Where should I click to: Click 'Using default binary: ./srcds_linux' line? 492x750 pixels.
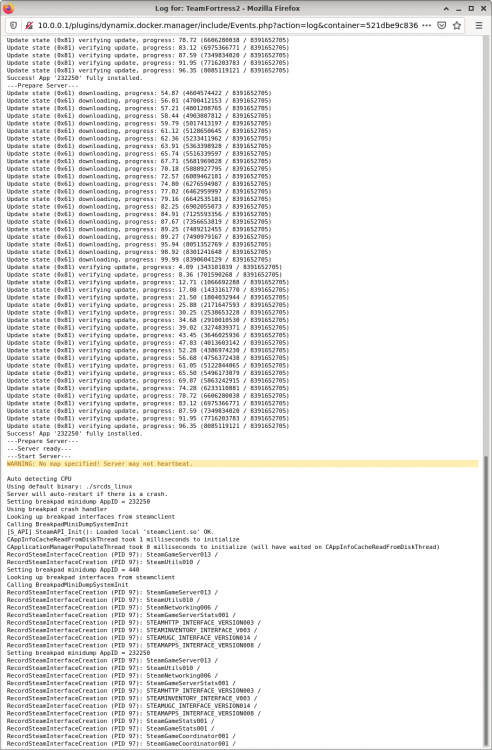(x=69, y=486)
